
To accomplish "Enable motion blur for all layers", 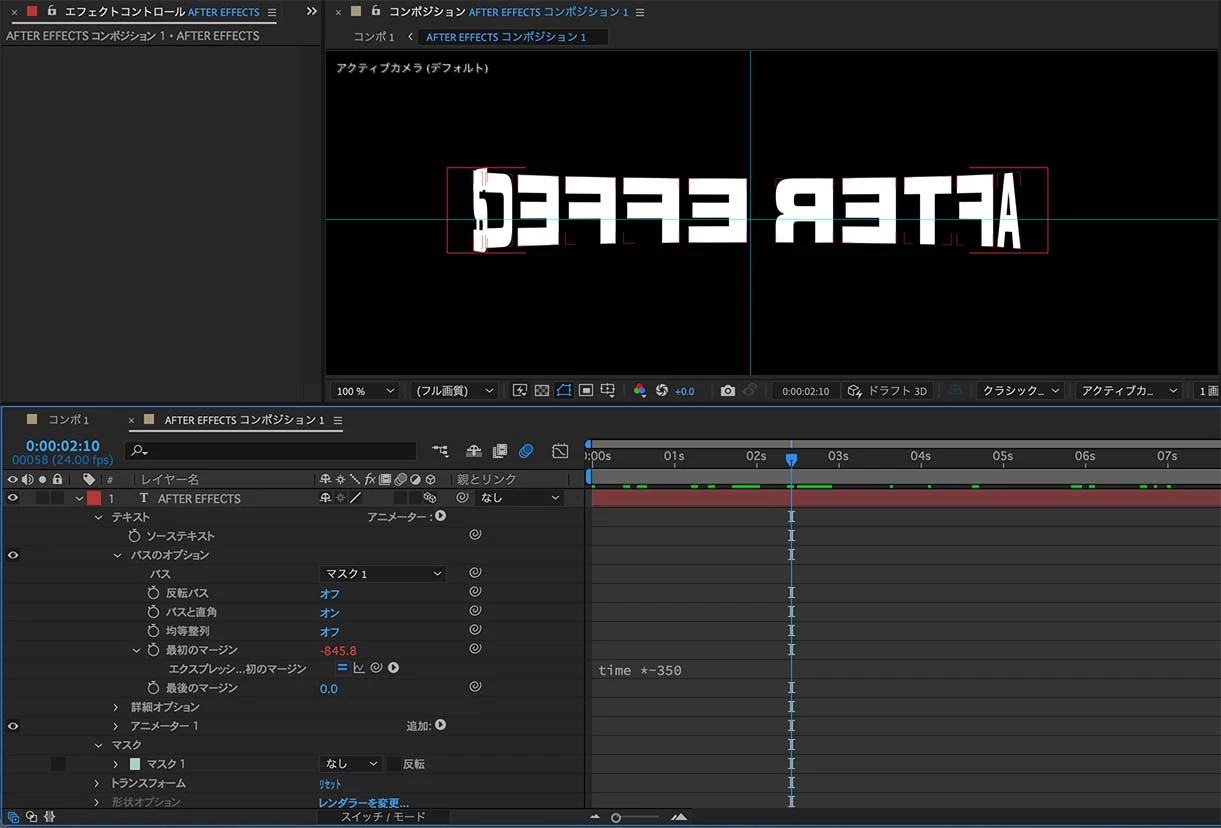I will click(526, 451).
